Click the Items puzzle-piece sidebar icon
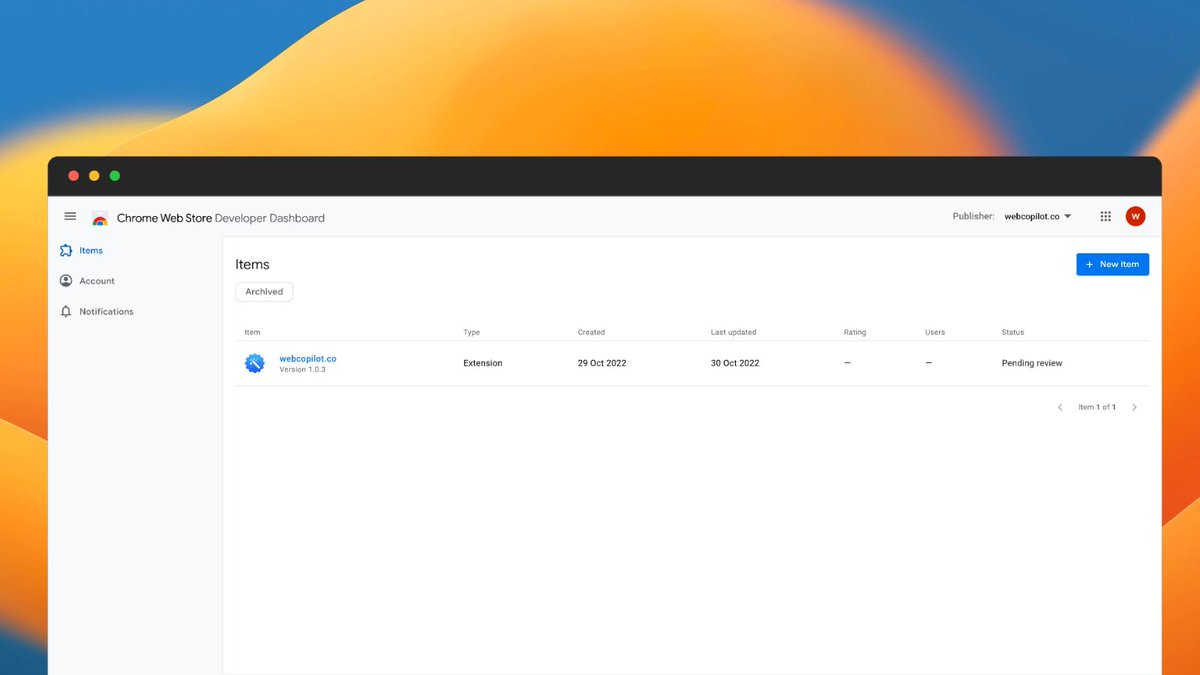 [66, 251]
